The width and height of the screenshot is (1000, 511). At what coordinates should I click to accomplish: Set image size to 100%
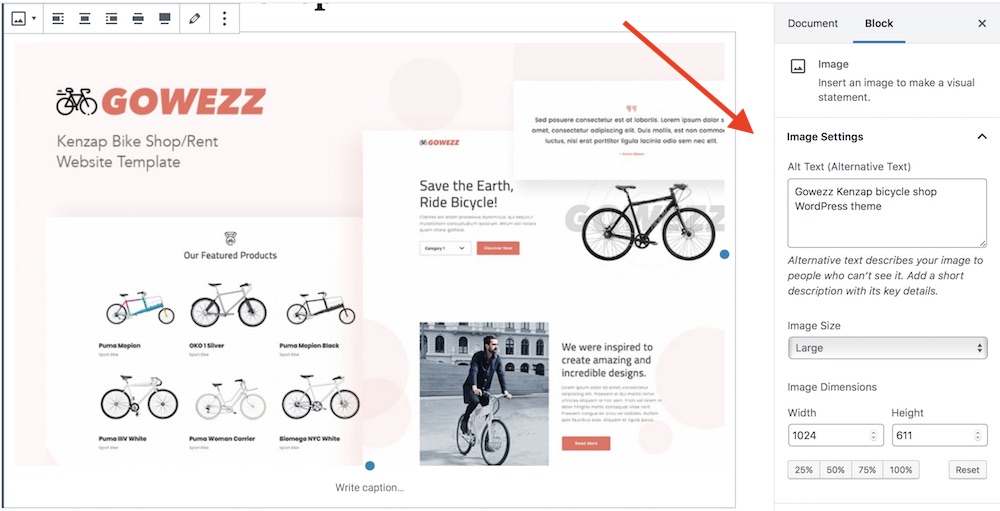coord(901,470)
